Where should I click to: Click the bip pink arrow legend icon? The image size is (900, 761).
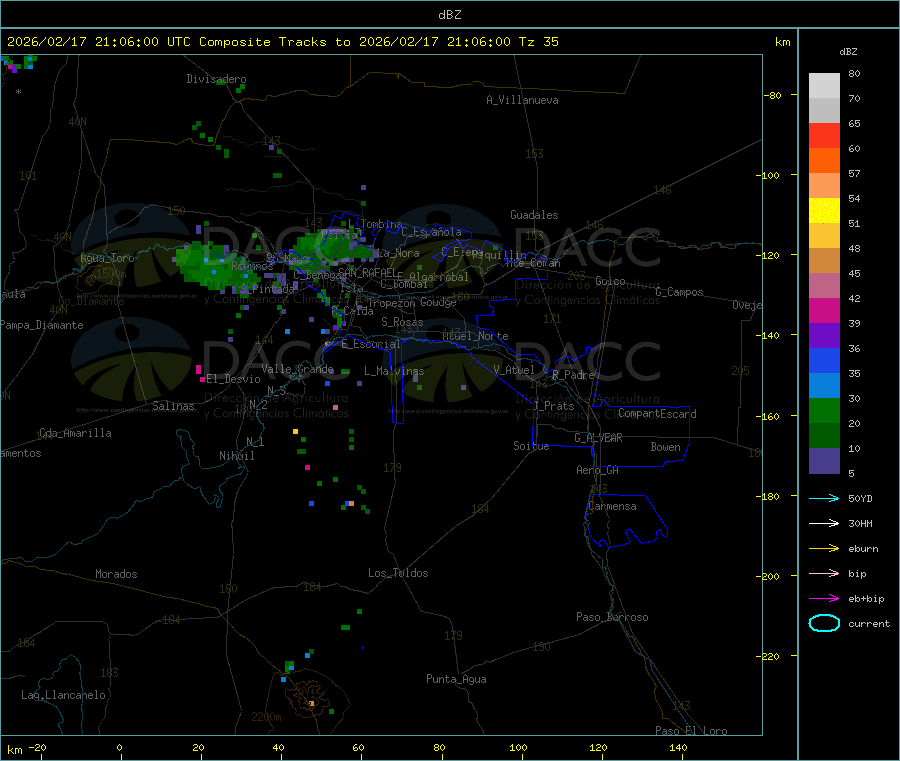click(824, 573)
